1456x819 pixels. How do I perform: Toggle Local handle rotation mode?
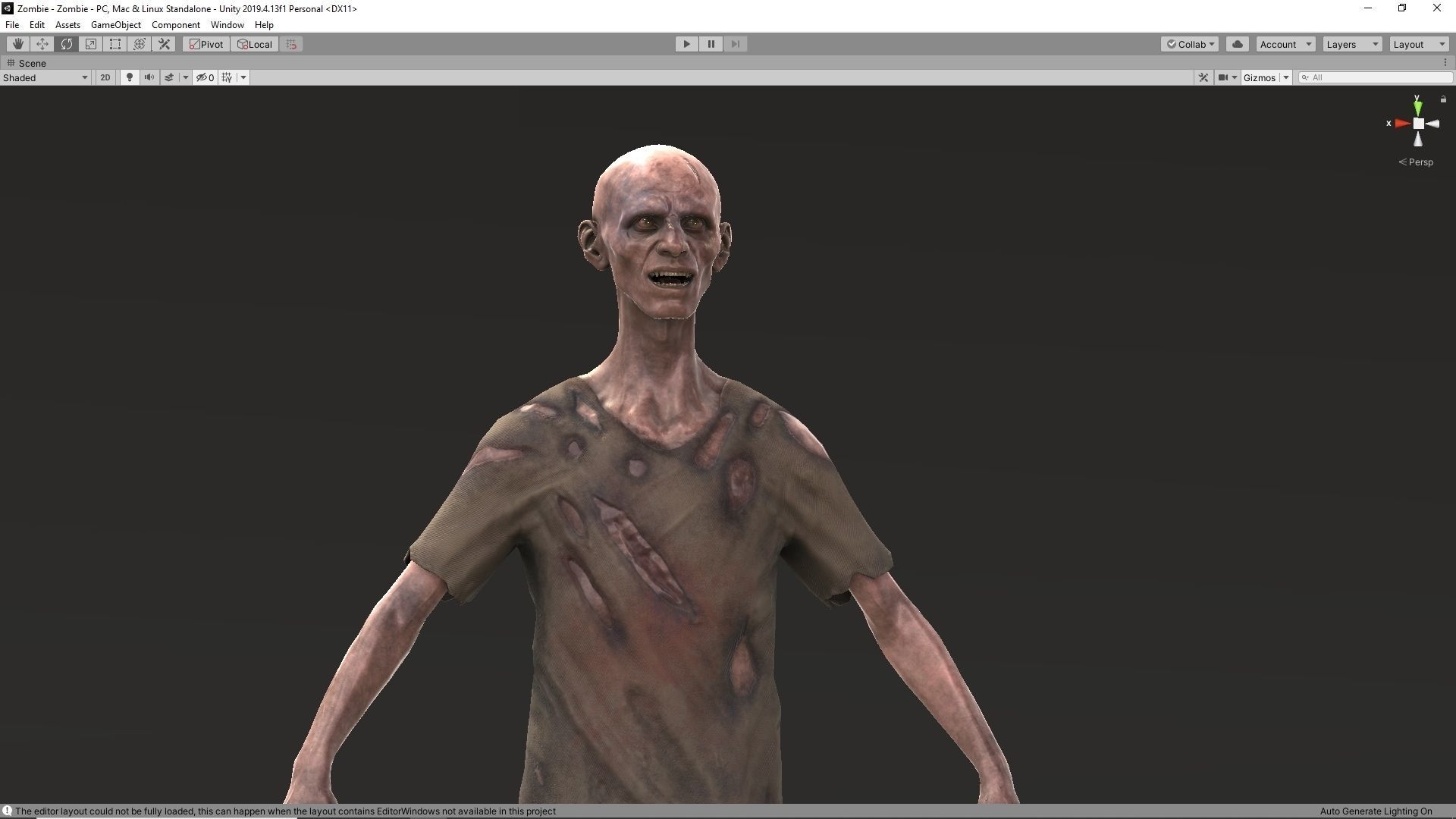point(255,44)
